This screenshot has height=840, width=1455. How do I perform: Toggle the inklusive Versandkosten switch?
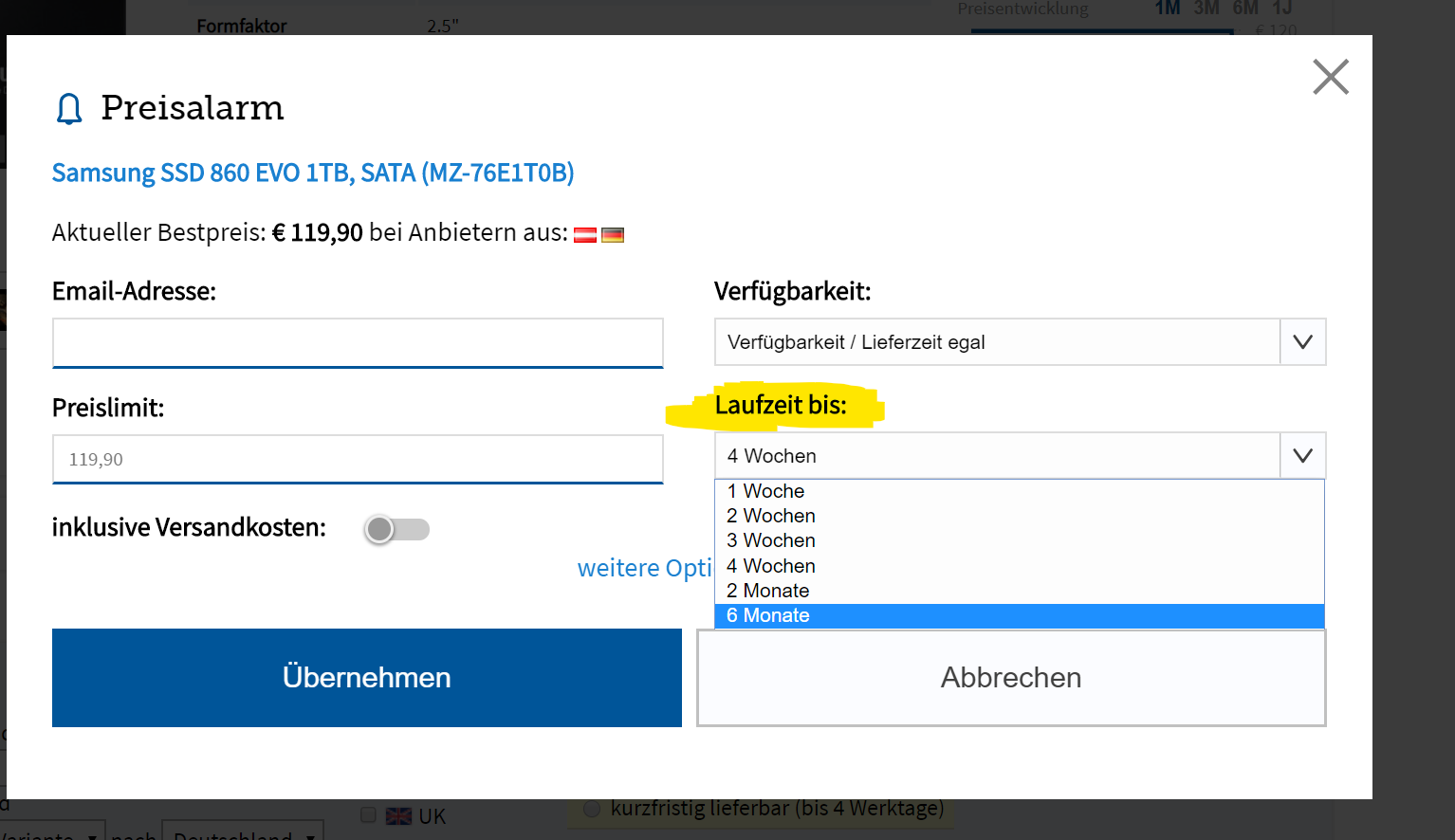[397, 529]
